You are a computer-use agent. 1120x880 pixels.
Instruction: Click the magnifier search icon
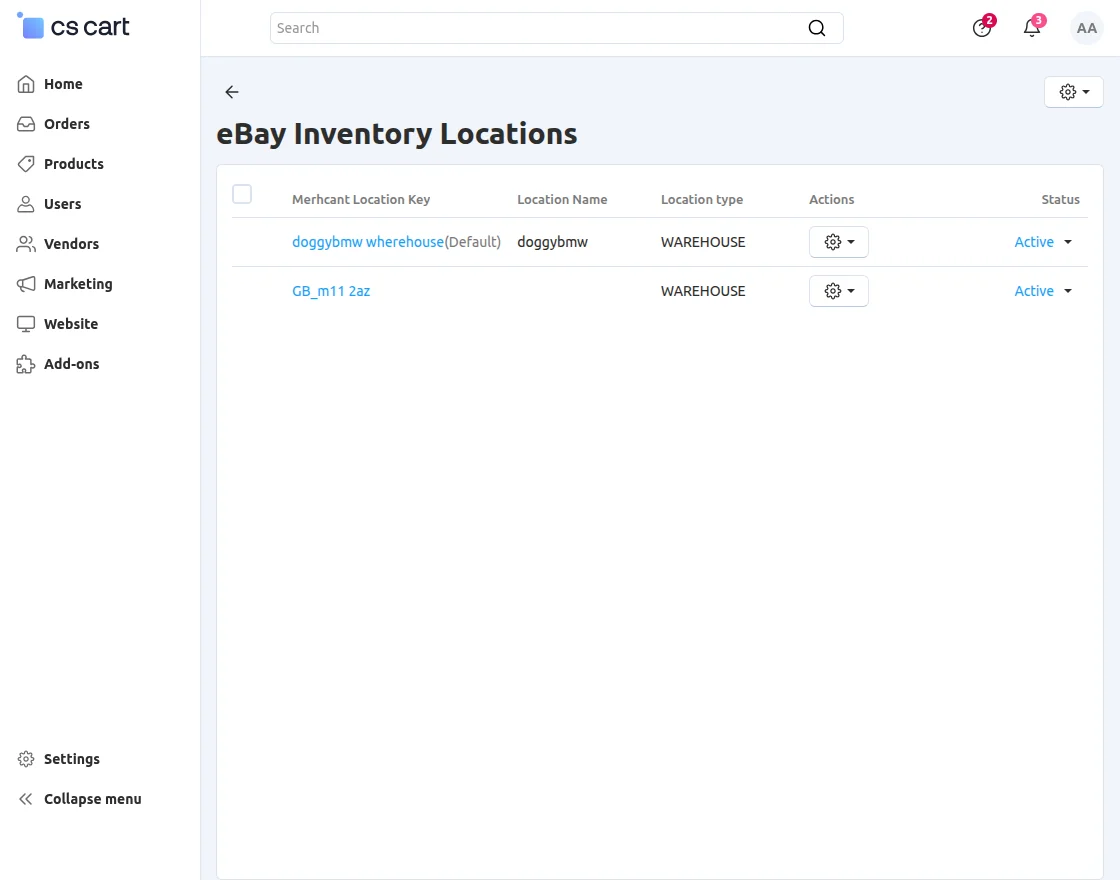point(816,28)
